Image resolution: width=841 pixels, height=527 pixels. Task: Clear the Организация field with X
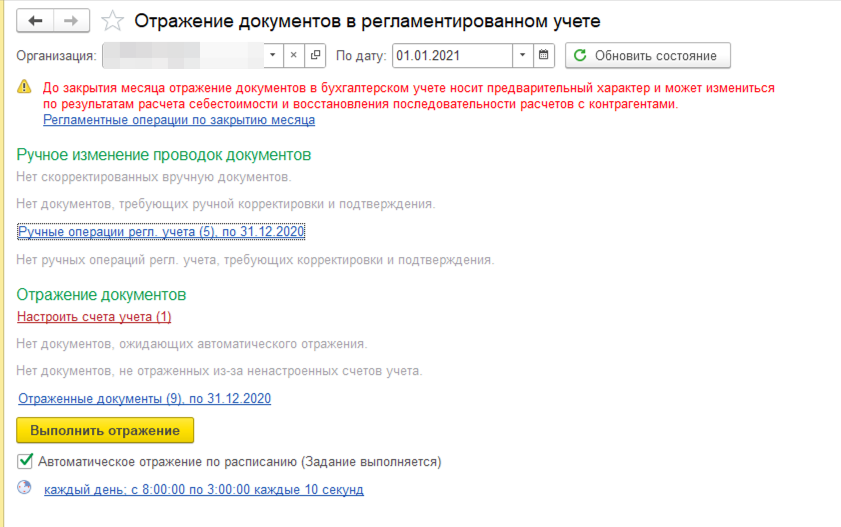[295, 55]
